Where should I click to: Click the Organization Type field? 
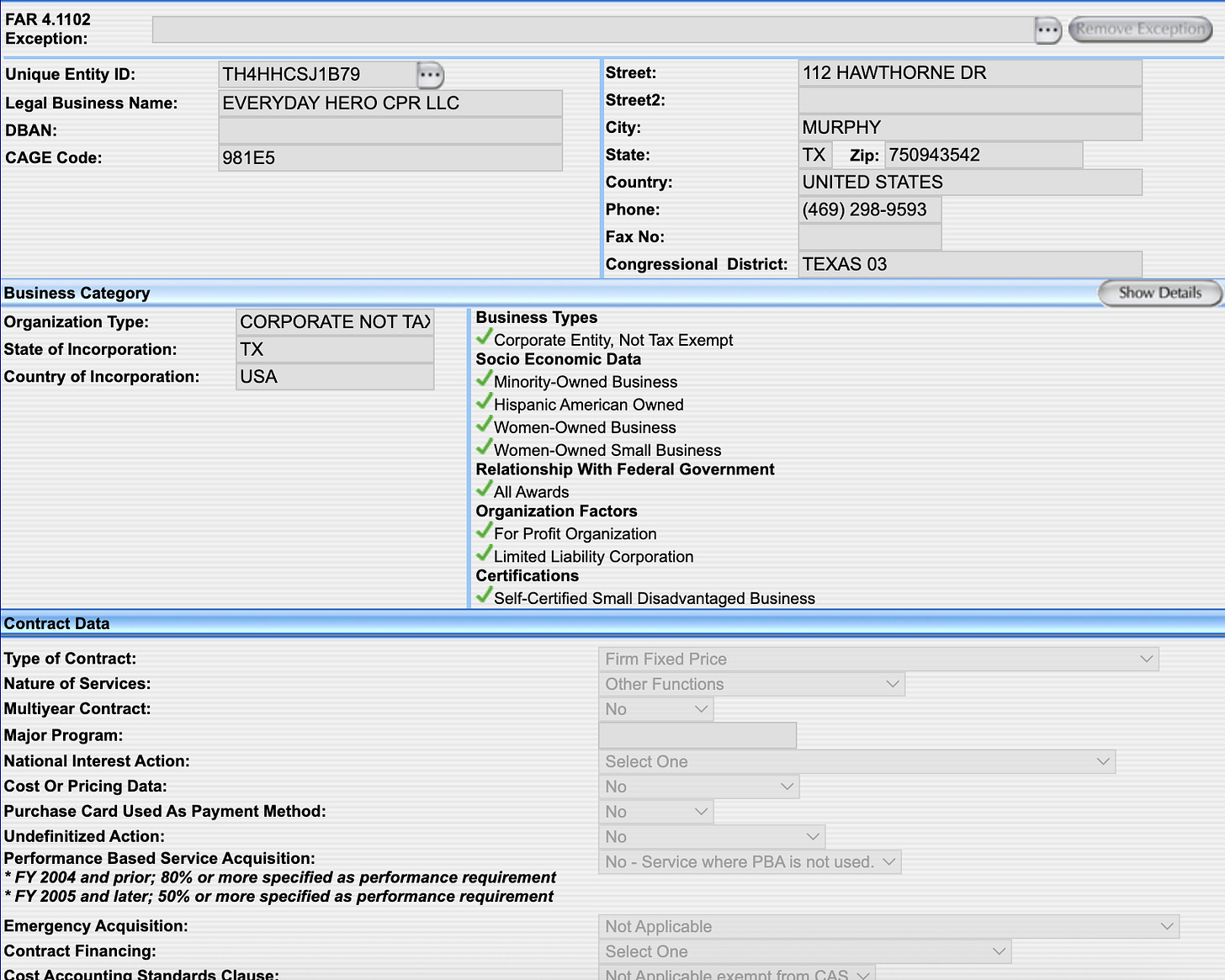point(335,321)
